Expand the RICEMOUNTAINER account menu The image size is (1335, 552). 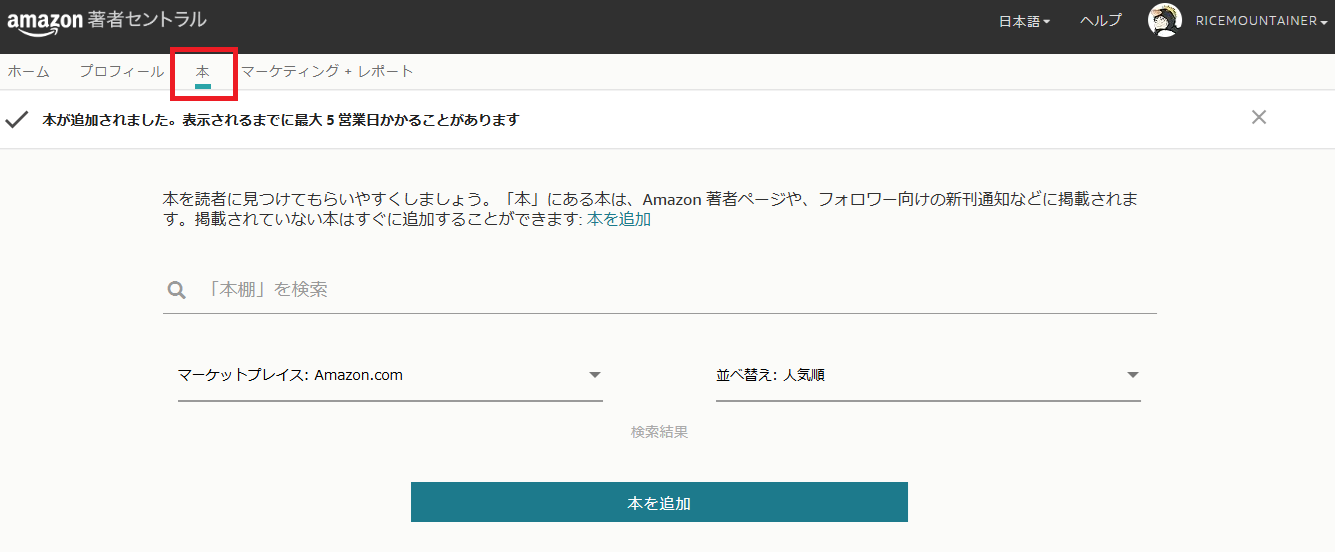(x=1261, y=21)
